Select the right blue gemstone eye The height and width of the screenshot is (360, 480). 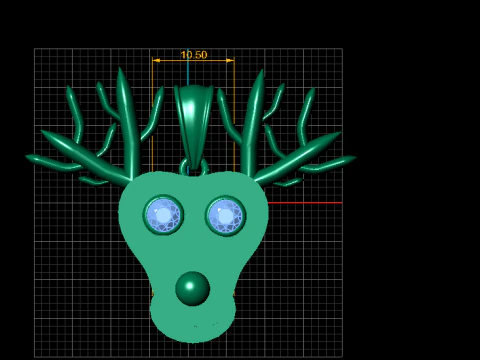point(226,217)
